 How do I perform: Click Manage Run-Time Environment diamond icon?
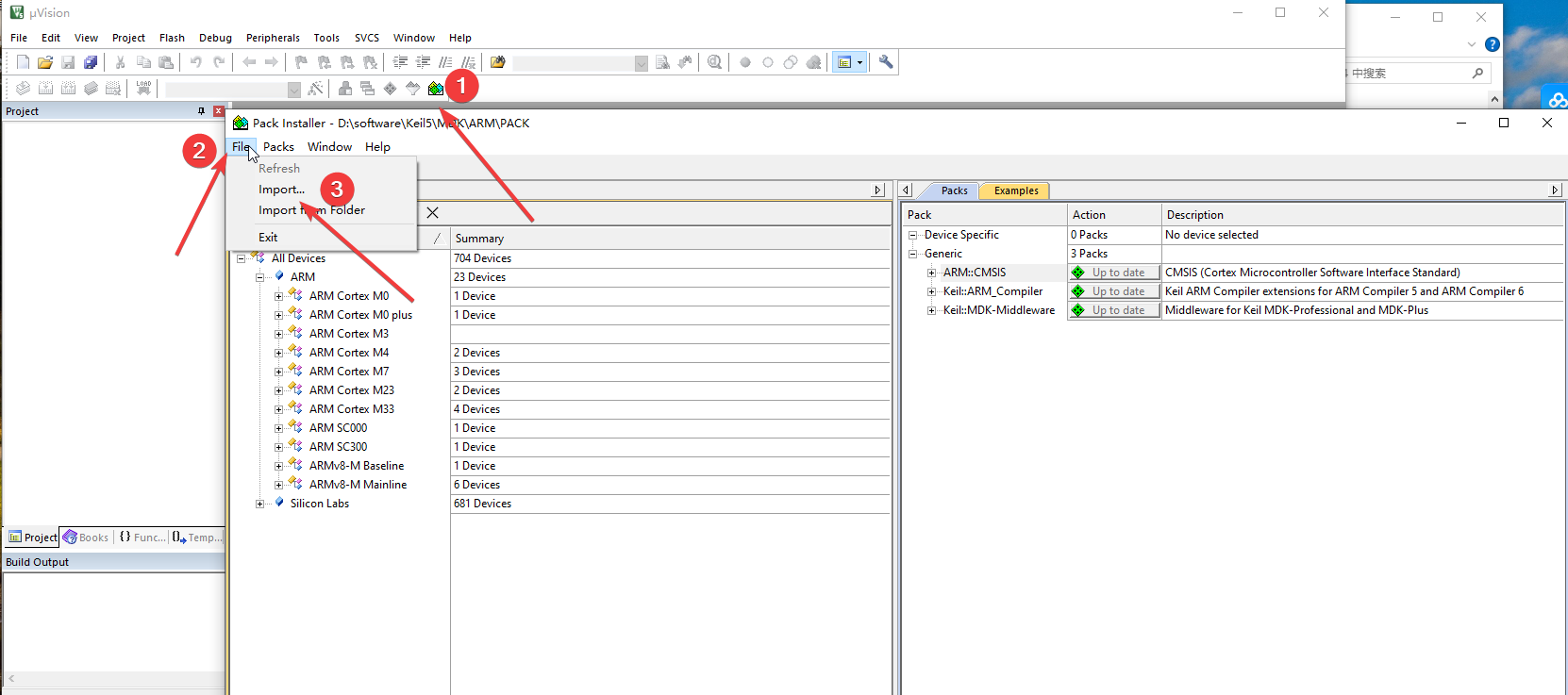tap(390, 89)
